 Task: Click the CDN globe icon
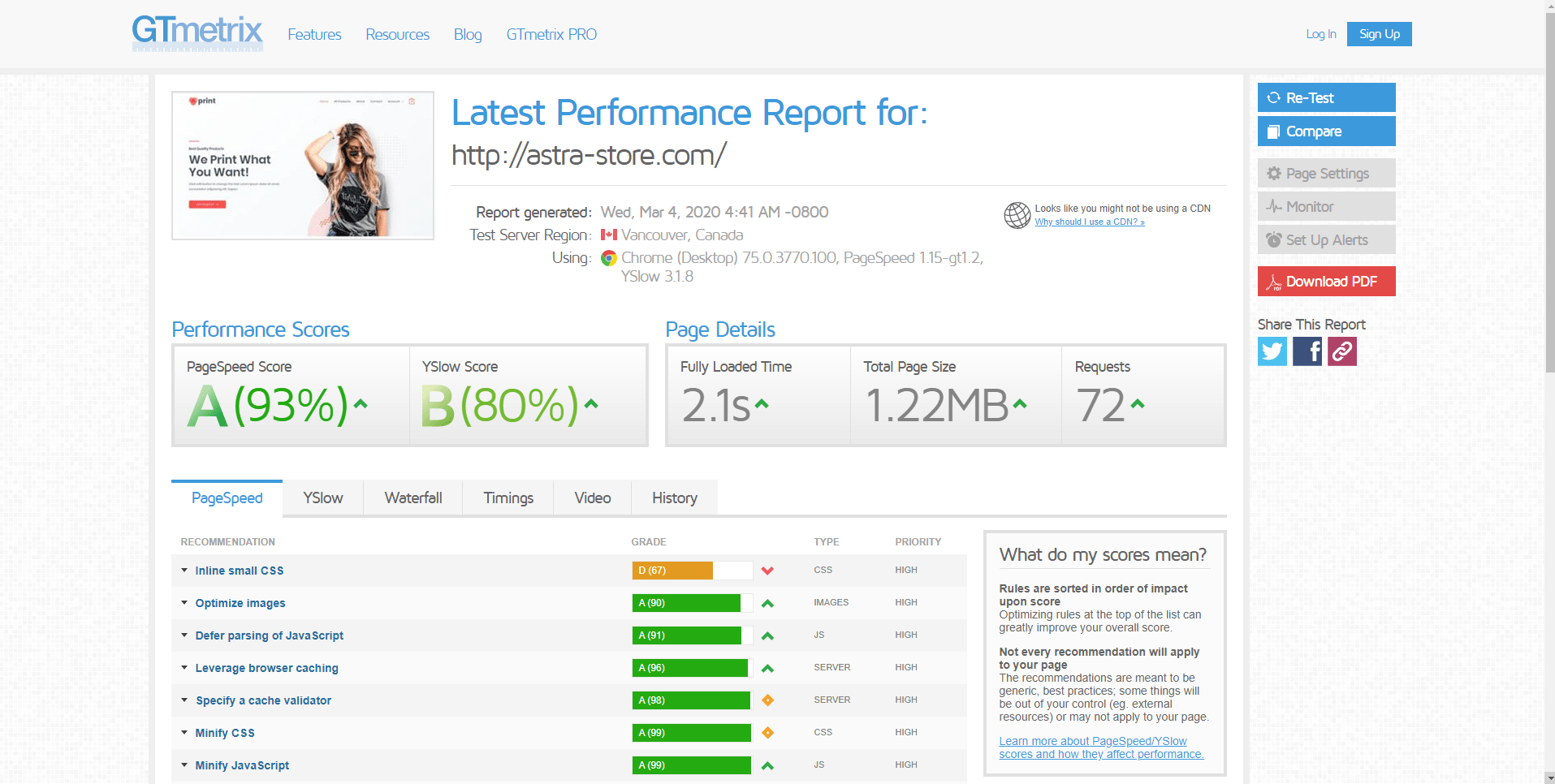pyautogui.click(x=1017, y=215)
